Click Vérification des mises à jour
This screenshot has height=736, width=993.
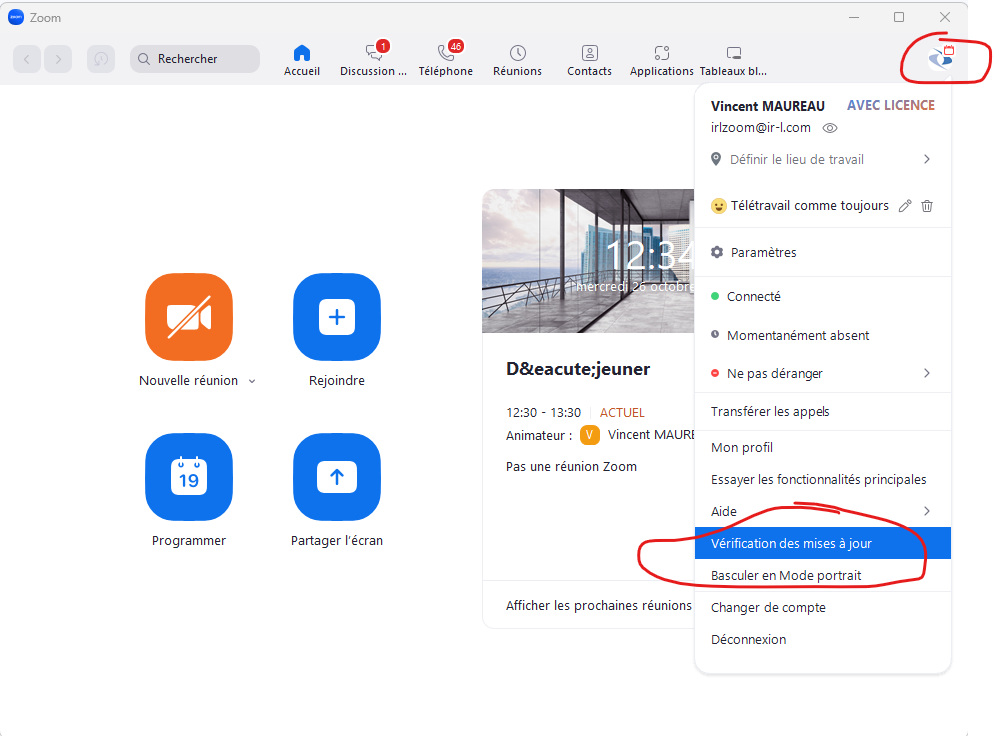pyautogui.click(x=823, y=543)
